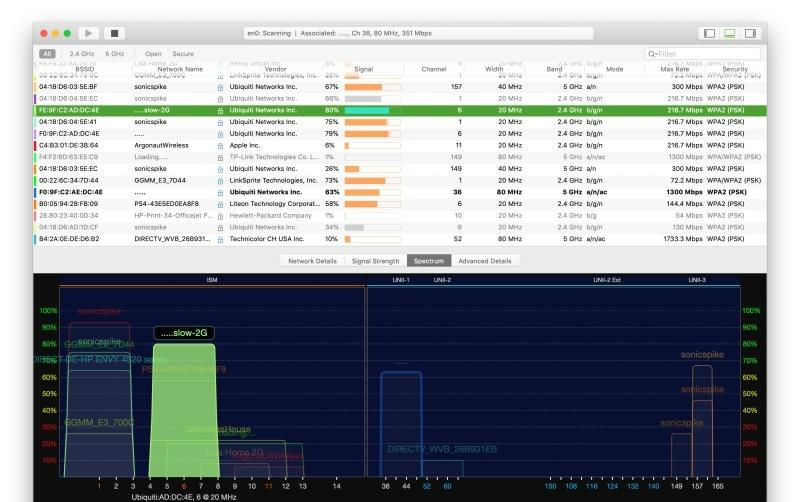The image size is (800, 502).
Task: Toggle the Open networks filter
Action: tap(153, 54)
